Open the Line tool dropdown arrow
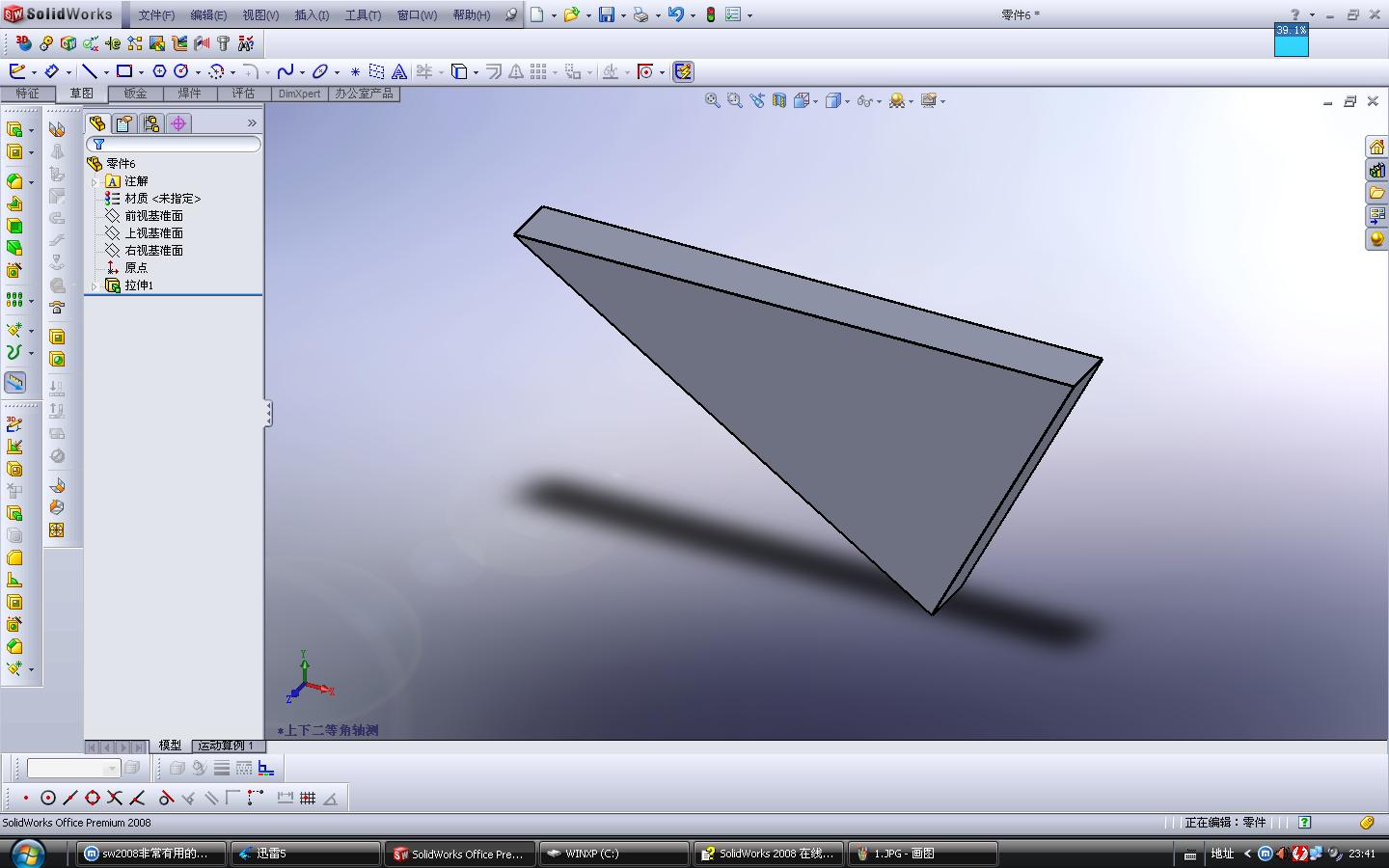The image size is (1389, 868). [105, 72]
